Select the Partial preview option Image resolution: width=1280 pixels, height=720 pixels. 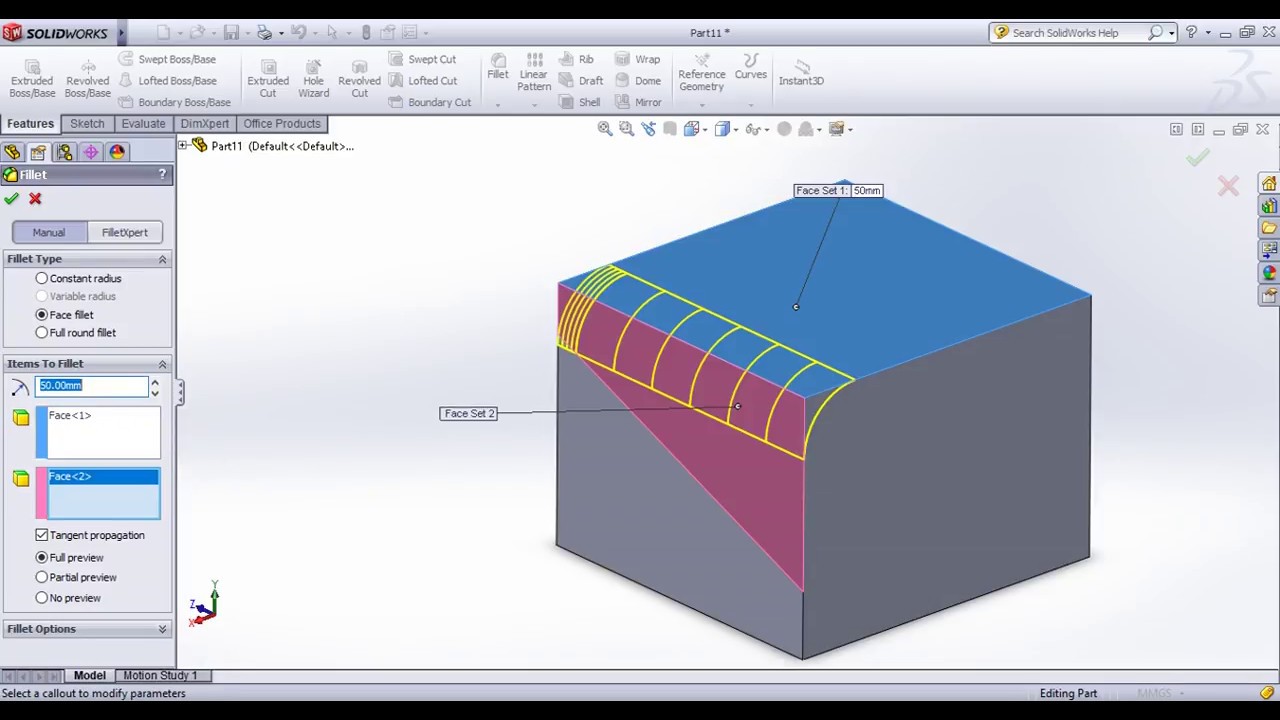tap(76, 578)
